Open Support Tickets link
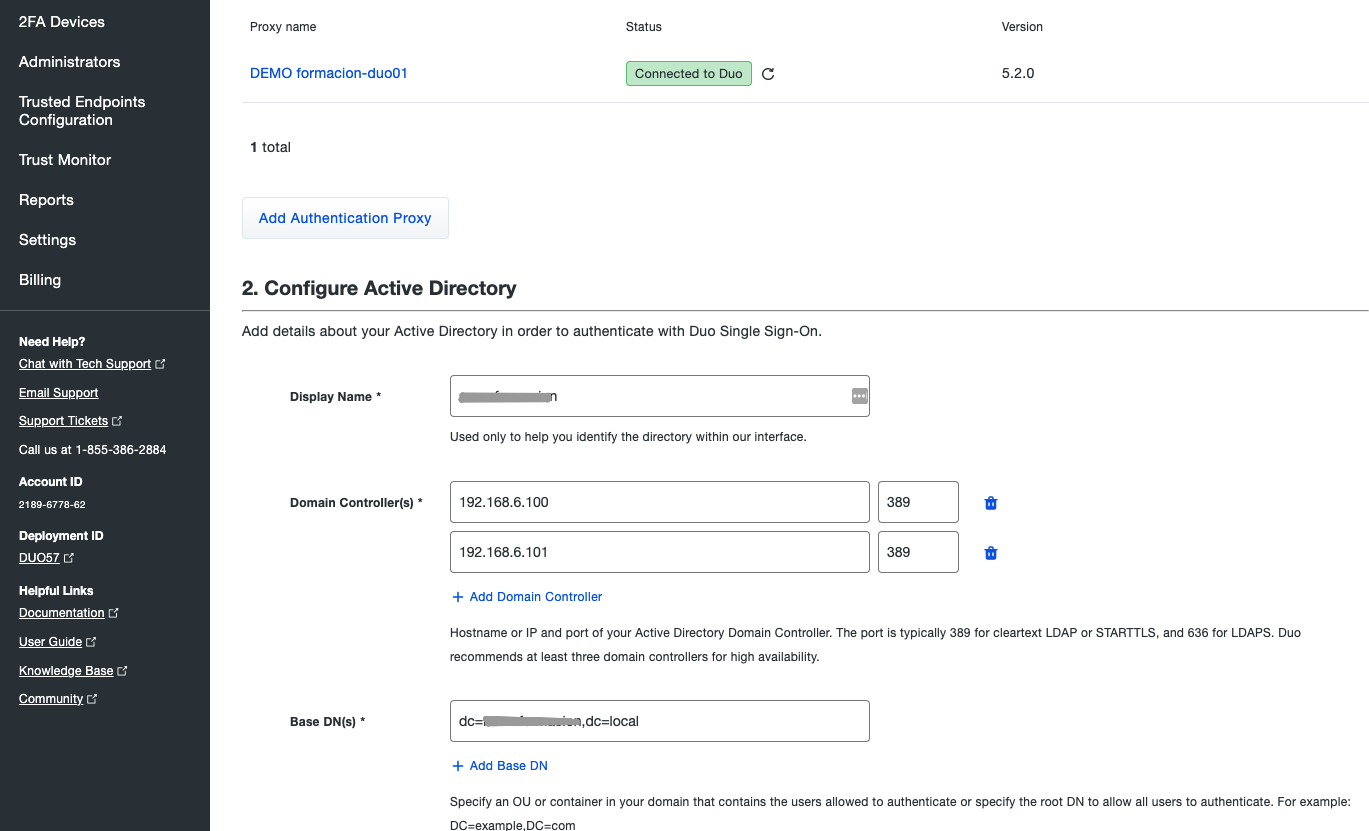1369x831 pixels. (x=63, y=421)
